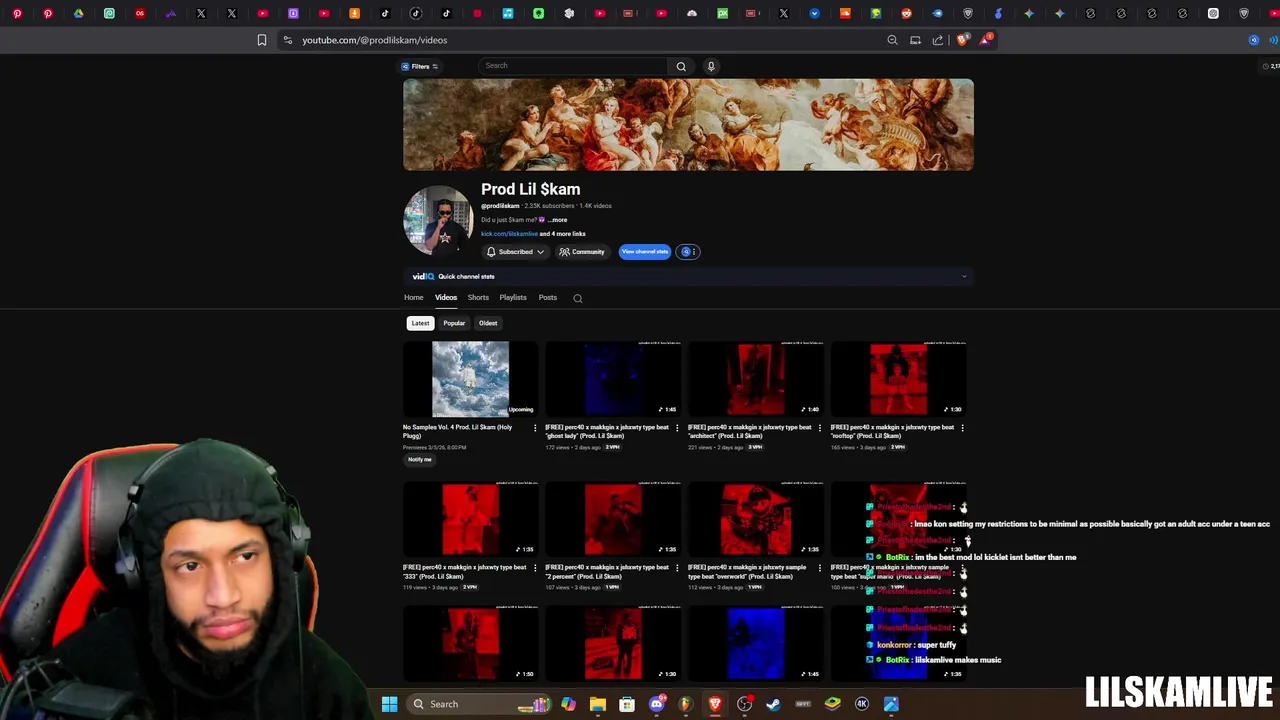Open No Samples Vol. 4 thumbnail

(x=470, y=379)
